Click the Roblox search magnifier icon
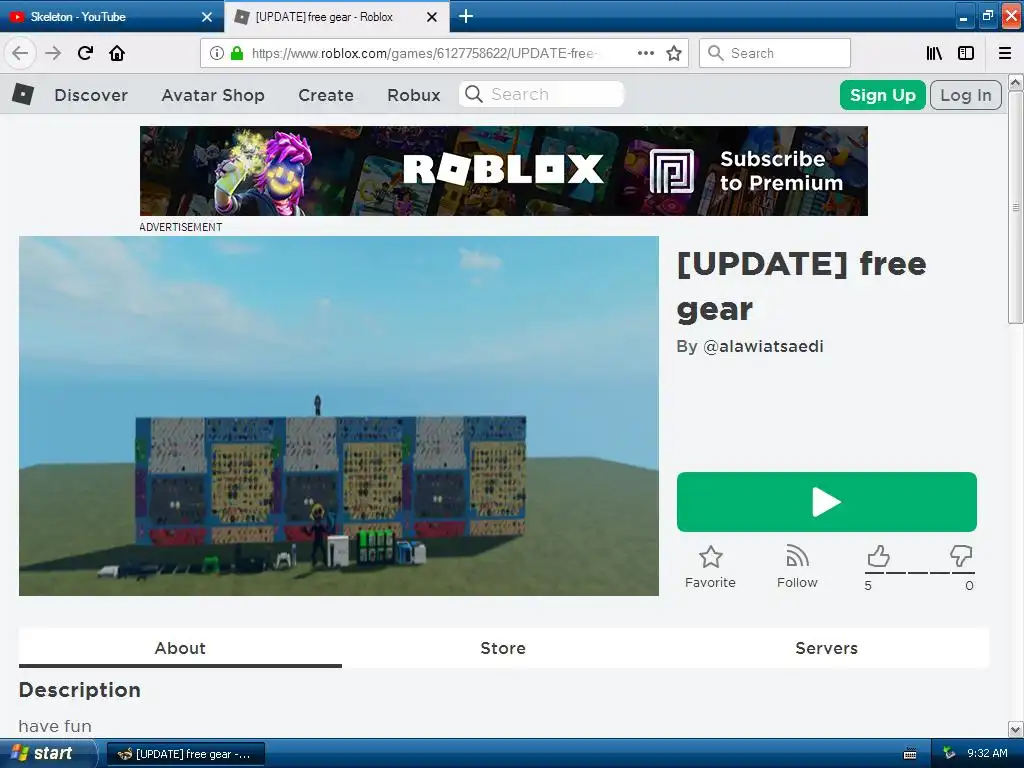 (473, 94)
